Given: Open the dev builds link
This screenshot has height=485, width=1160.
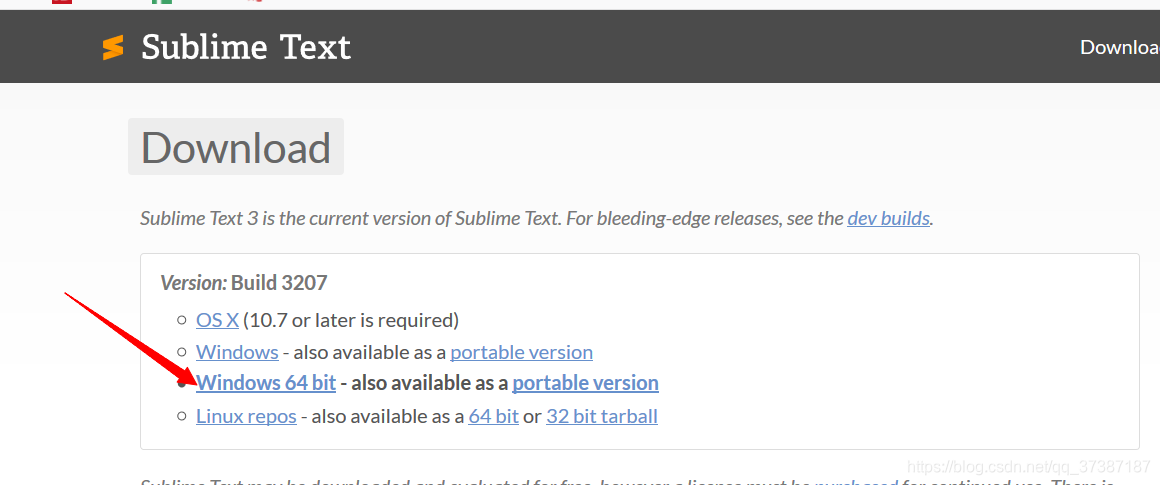Looking at the screenshot, I should pos(888,218).
